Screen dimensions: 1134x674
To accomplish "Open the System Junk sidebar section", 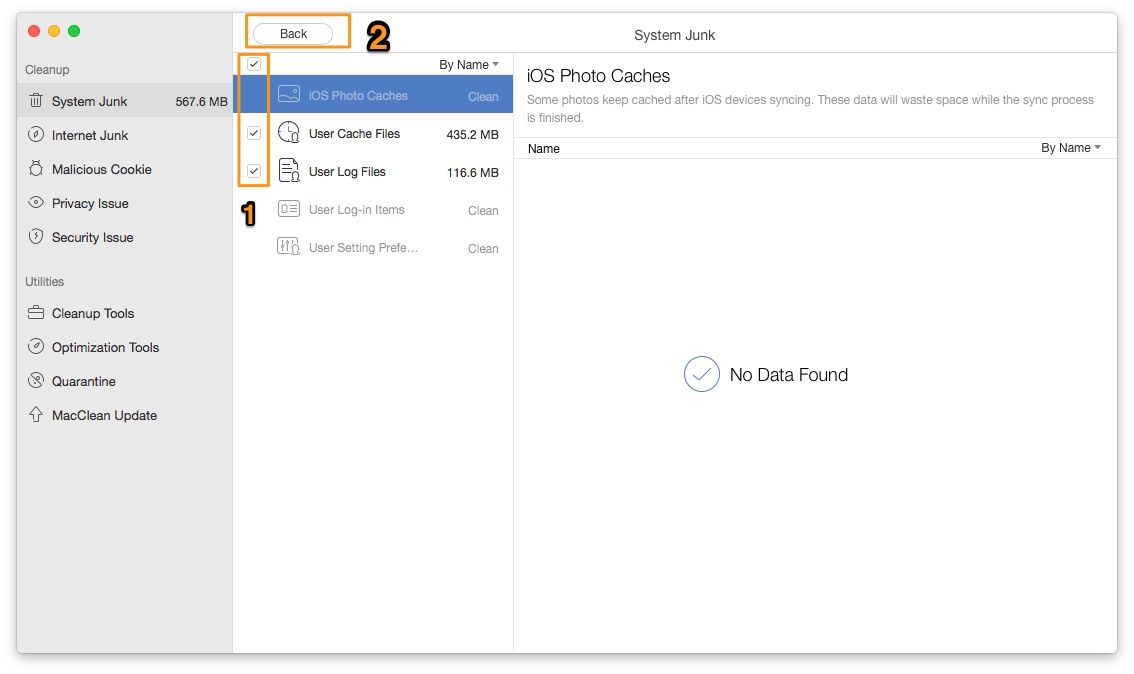I will (x=124, y=101).
